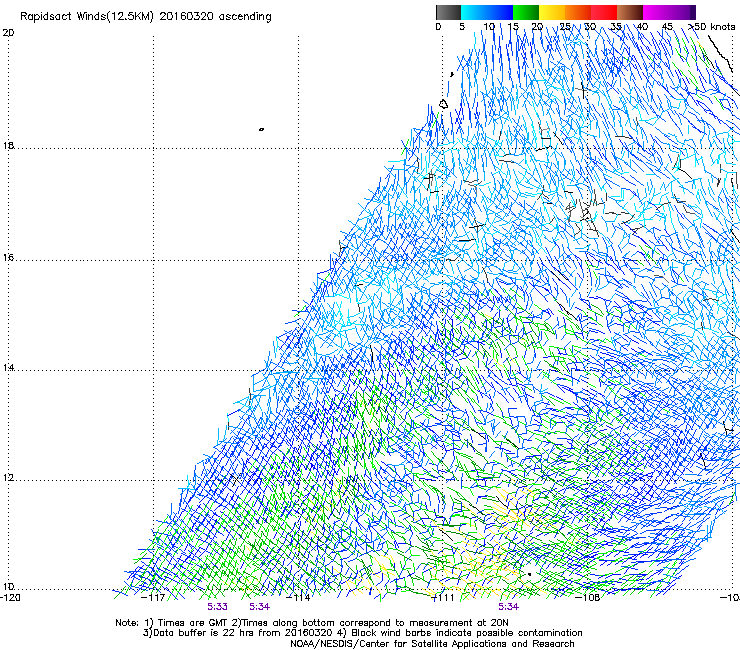740x650 pixels.
Task: Click the island outline just above 18N at -111
Action: (443, 104)
